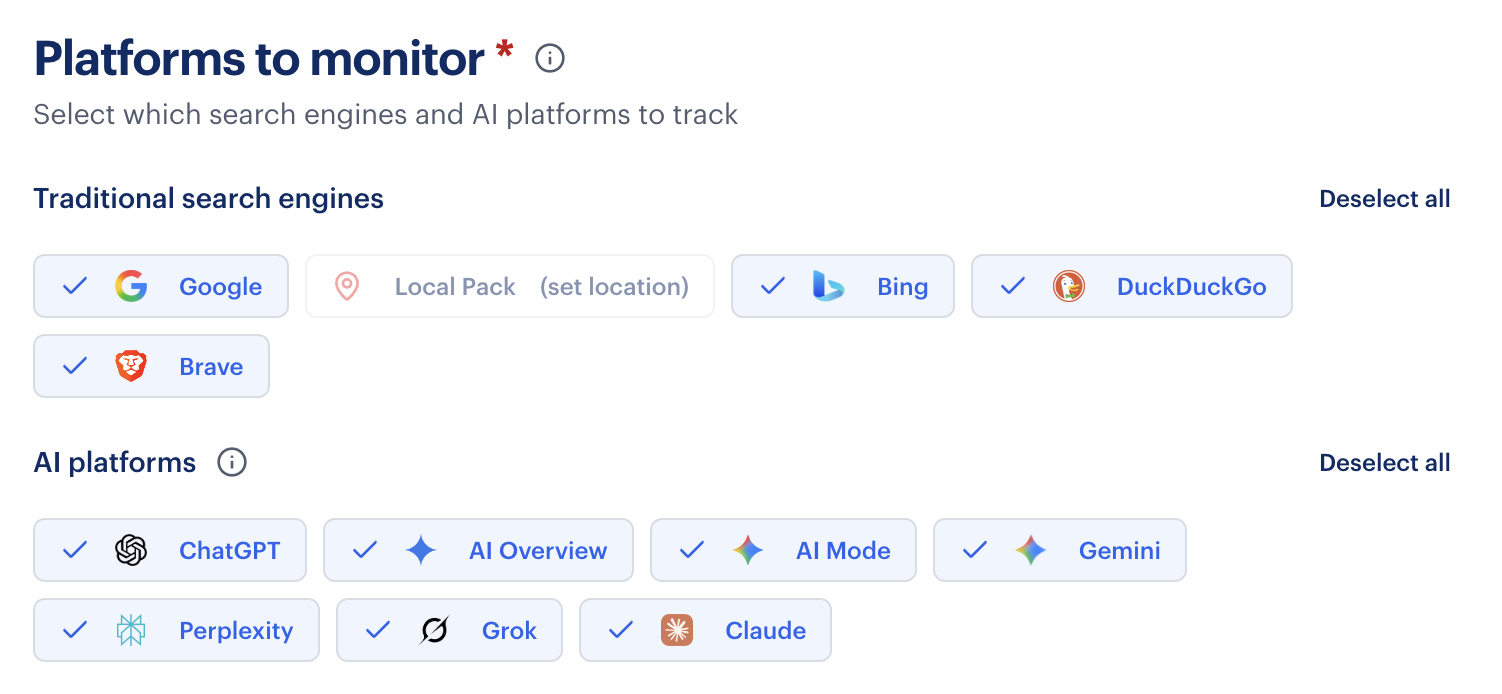Open the AI platforms info tooltip
Viewport: 1502px width, 694px height.
point(231,462)
